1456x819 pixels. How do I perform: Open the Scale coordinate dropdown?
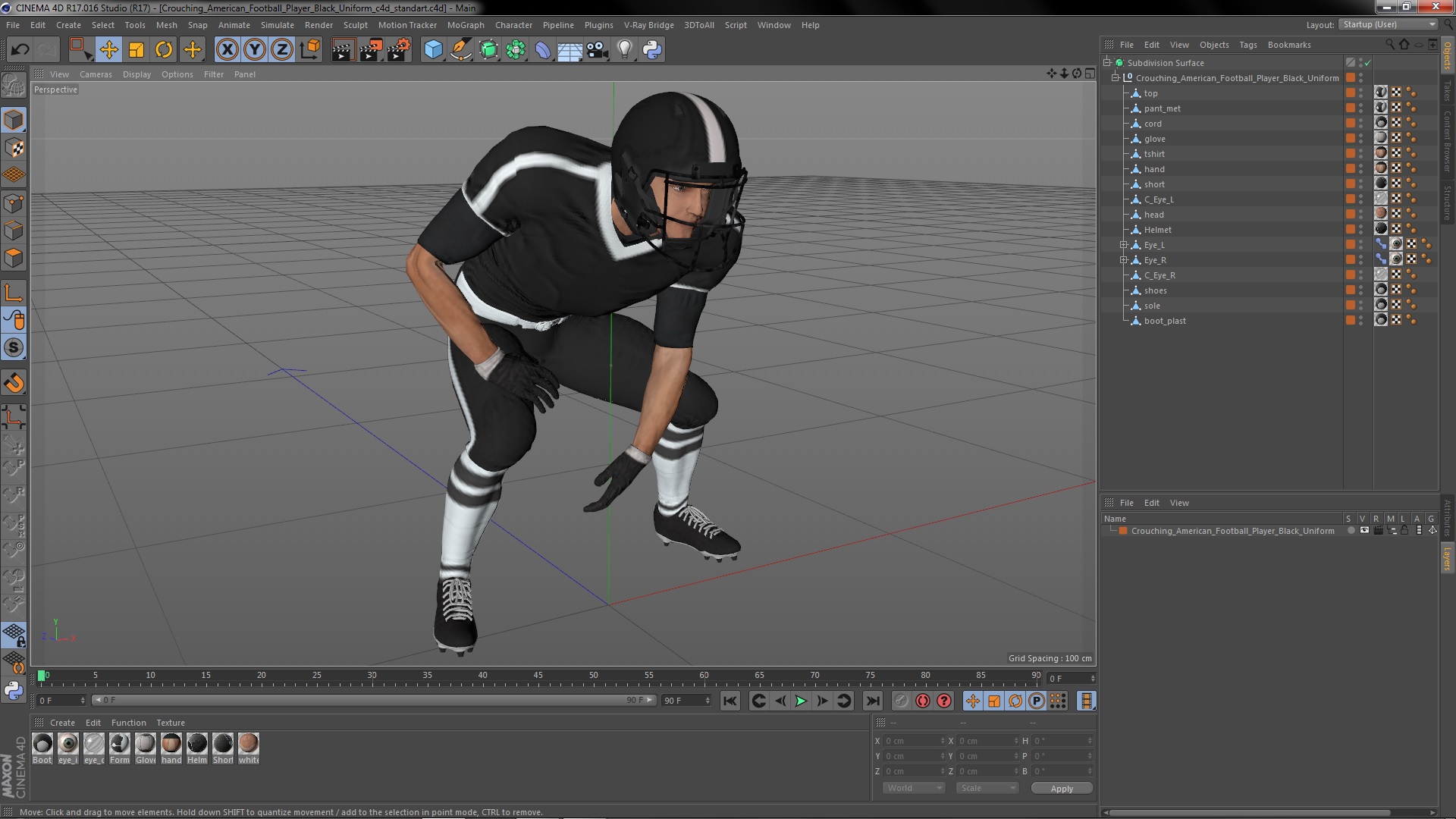coord(987,788)
